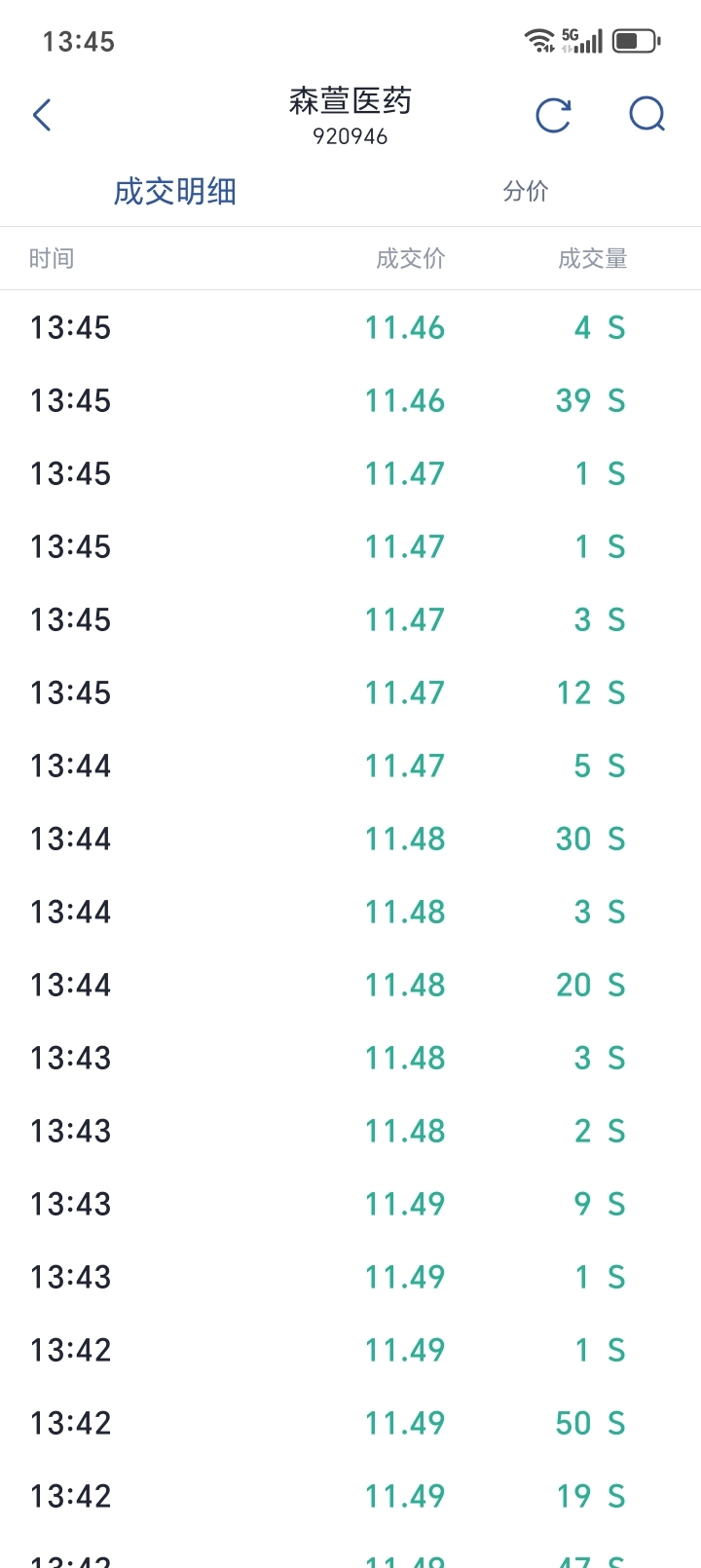Tap the 森萱医药 stock title

coord(350,101)
